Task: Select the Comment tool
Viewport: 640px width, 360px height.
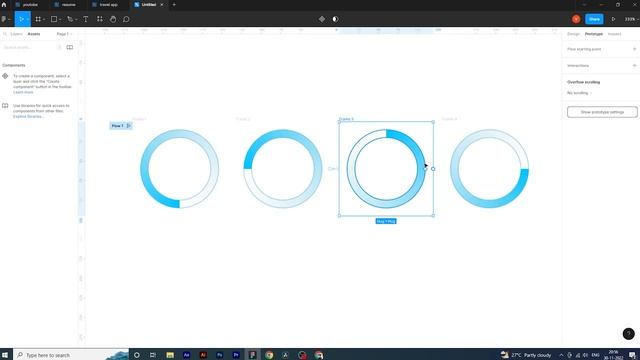Action: pos(126,19)
